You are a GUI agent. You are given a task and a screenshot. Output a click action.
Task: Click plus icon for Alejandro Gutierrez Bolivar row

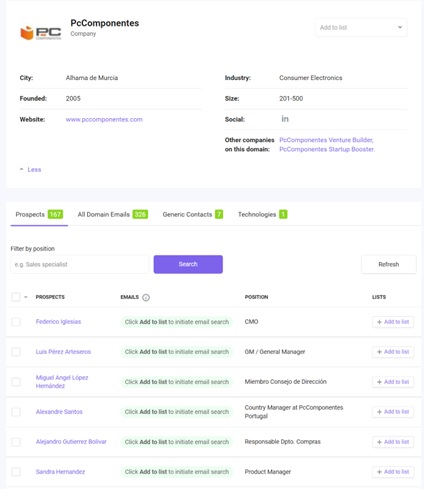[x=379, y=442]
